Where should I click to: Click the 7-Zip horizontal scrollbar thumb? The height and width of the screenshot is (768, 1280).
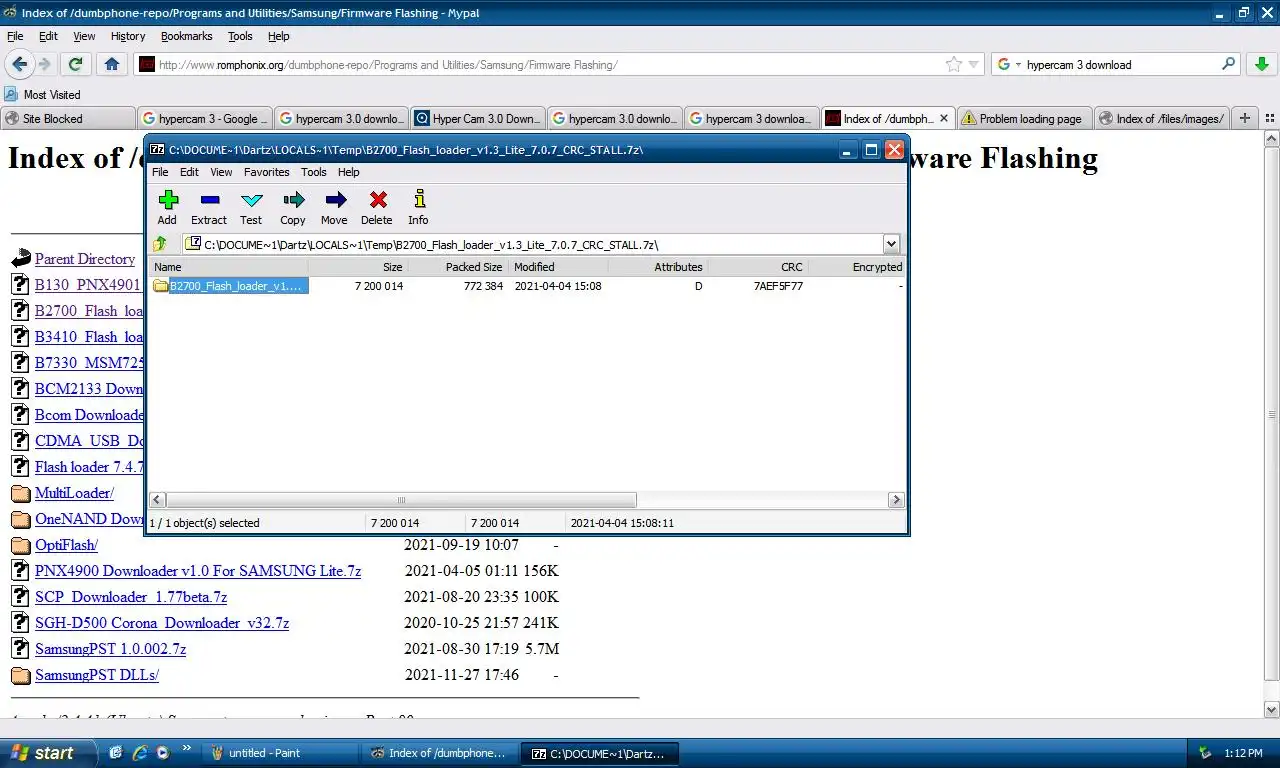coord(401,500)
